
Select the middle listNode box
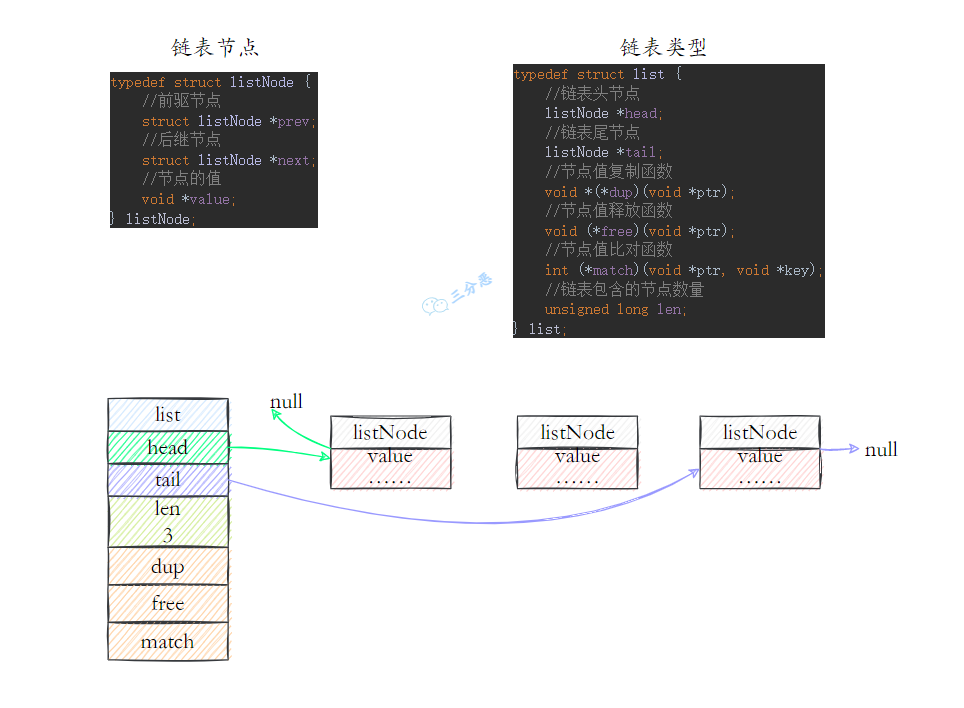click(576, 432)
